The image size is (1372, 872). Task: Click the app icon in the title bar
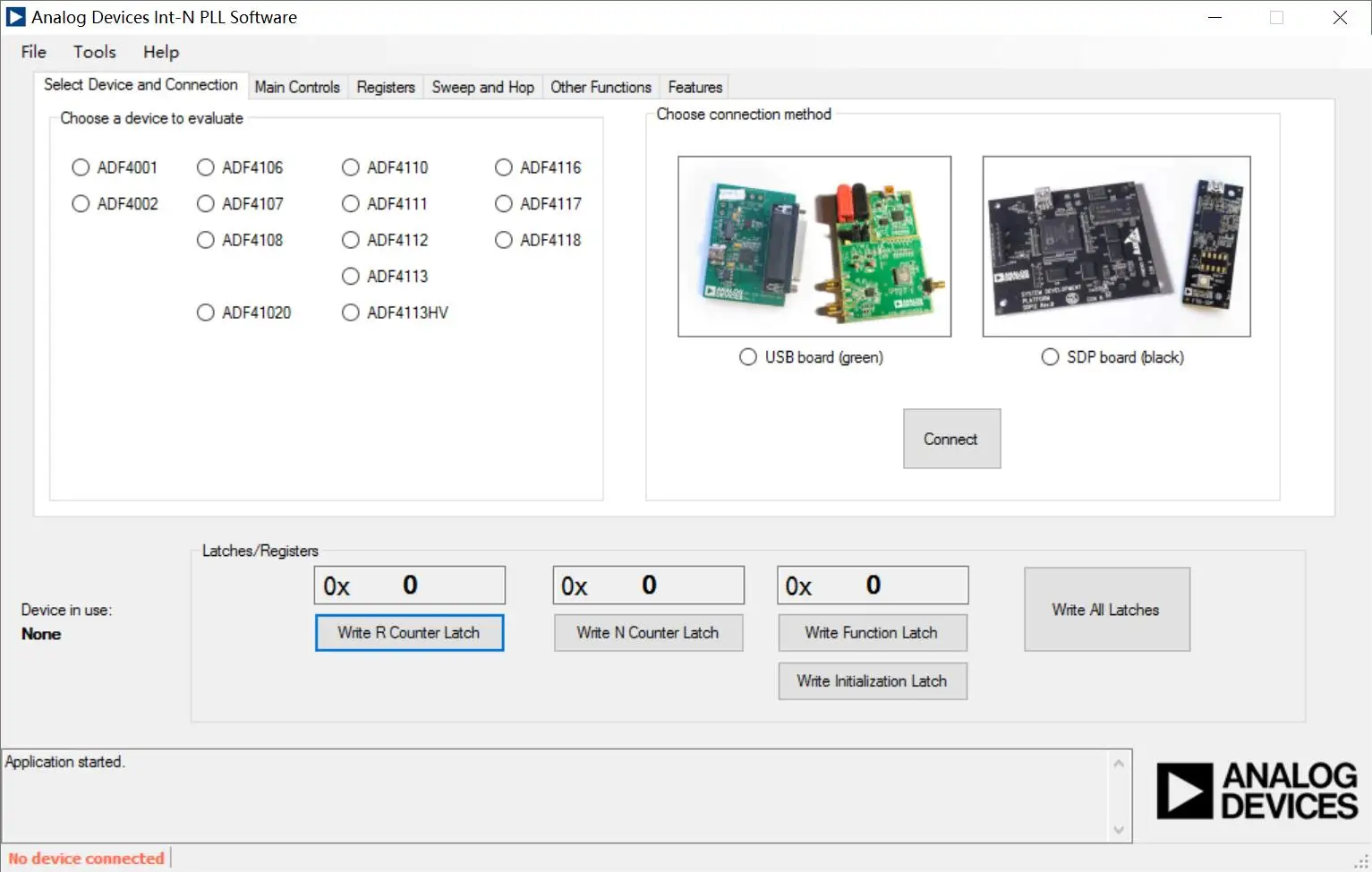(15, 17)
